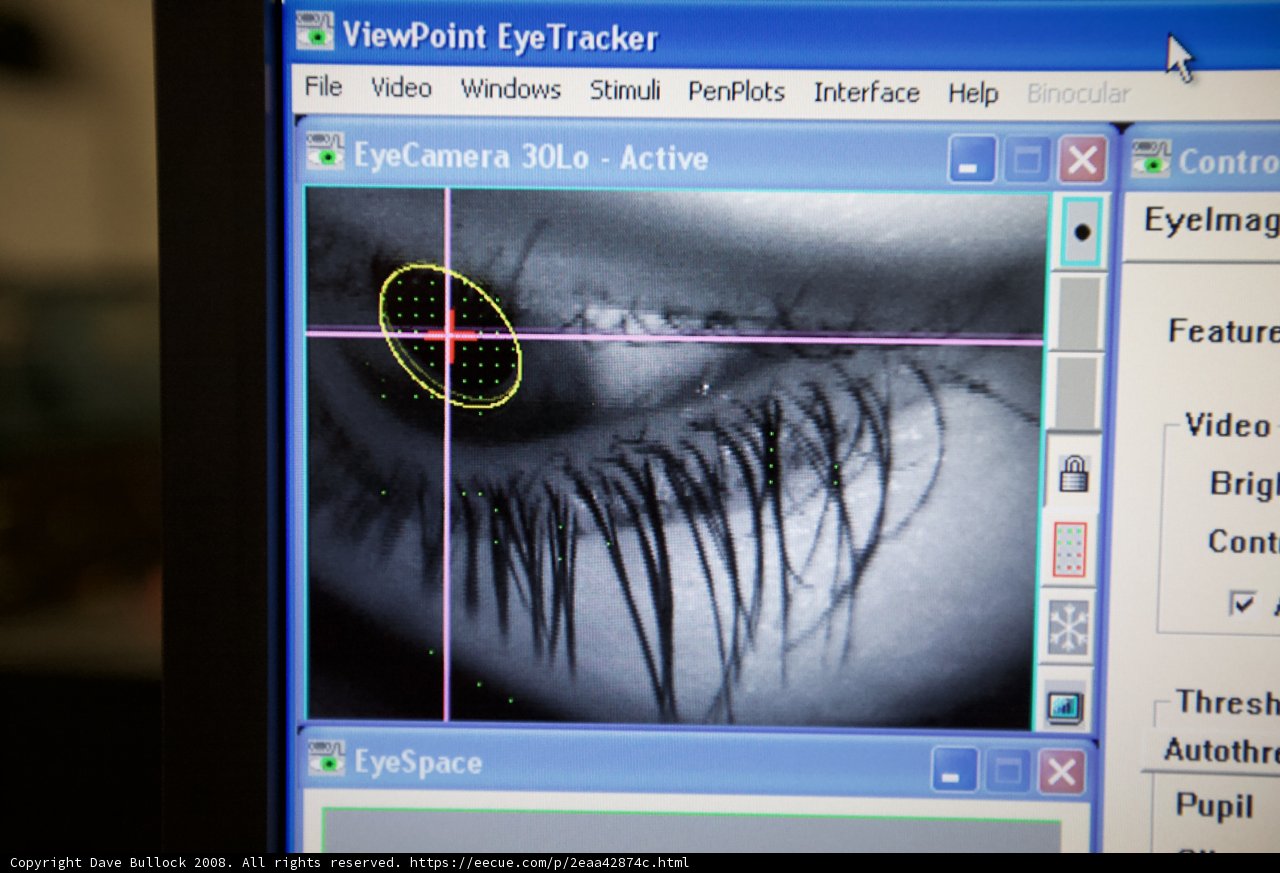
Task: Open the PenPlots menu
Action: tap(736, 92)
